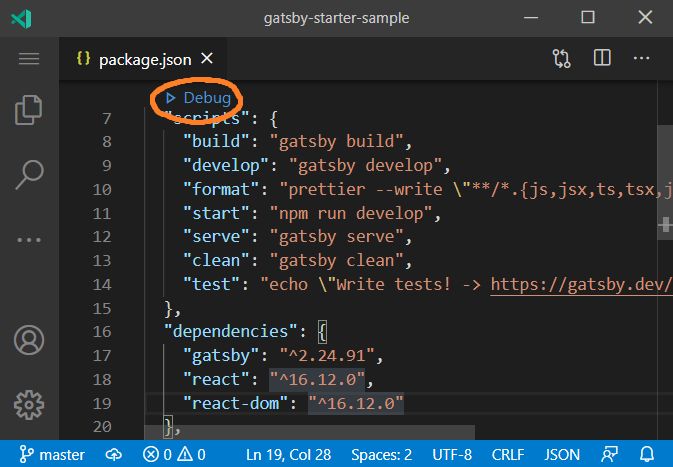
Task: Close the package.json tab
Action: [x=207, y=58]
